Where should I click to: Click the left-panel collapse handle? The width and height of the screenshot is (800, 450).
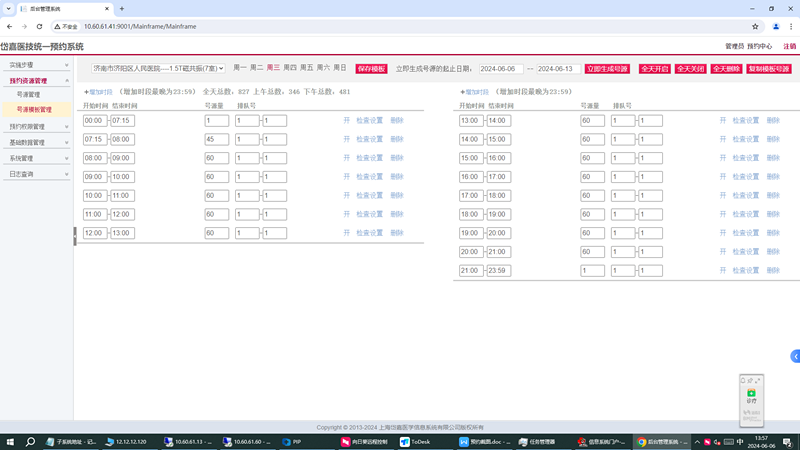[x=74, y=236]
